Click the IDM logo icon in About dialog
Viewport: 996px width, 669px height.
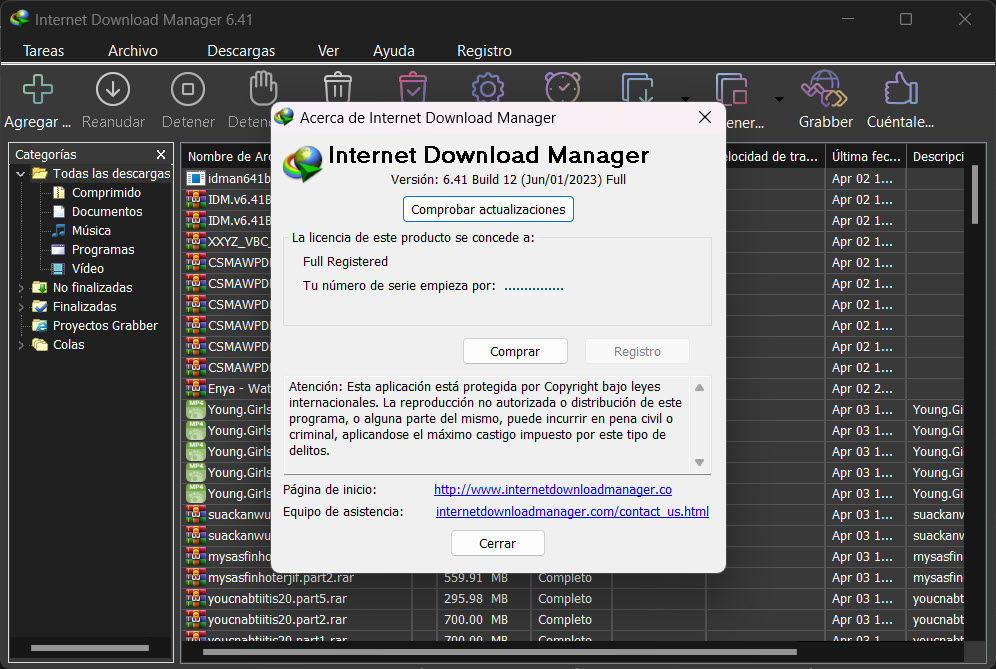(x=302, y=163)
